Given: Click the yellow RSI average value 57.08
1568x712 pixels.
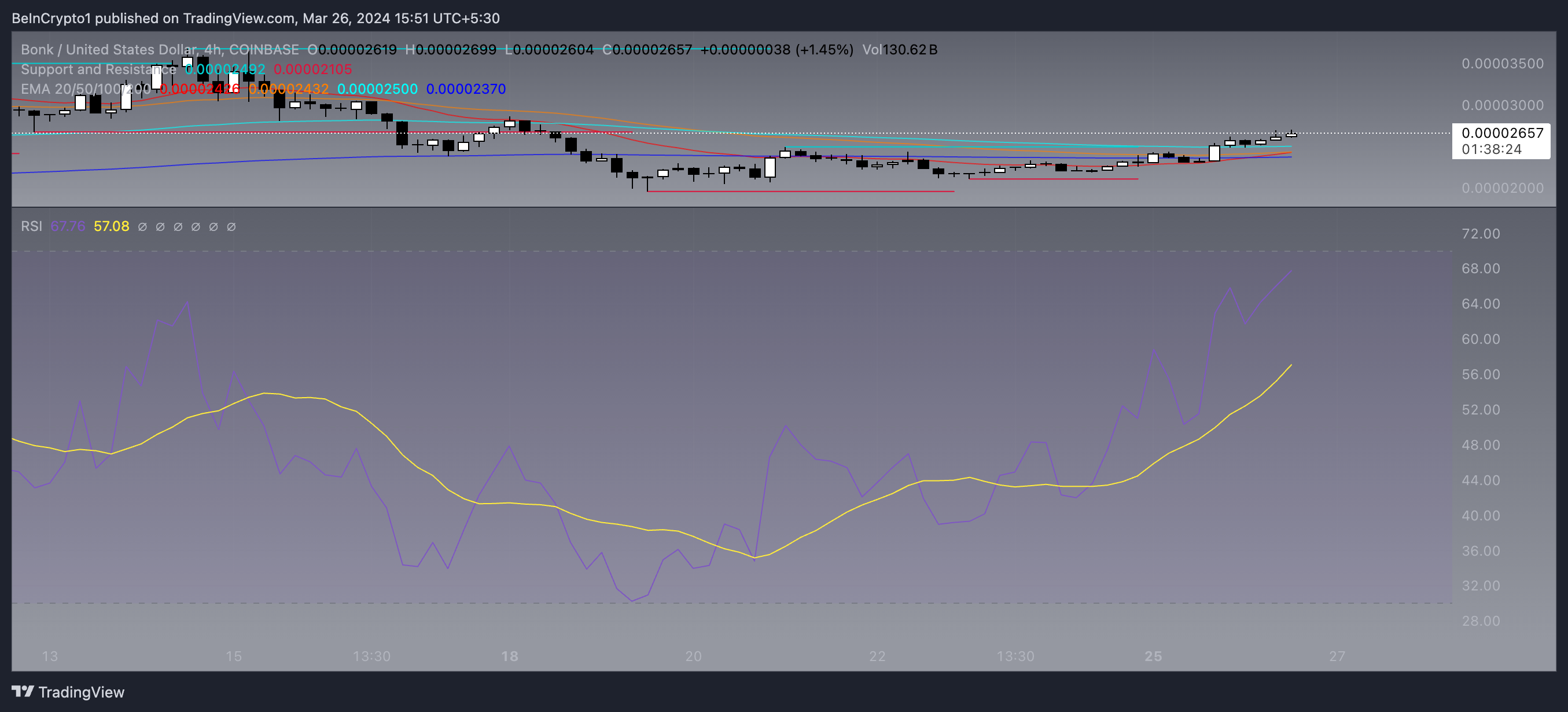Looking at the screenshot, I should 112,226.
